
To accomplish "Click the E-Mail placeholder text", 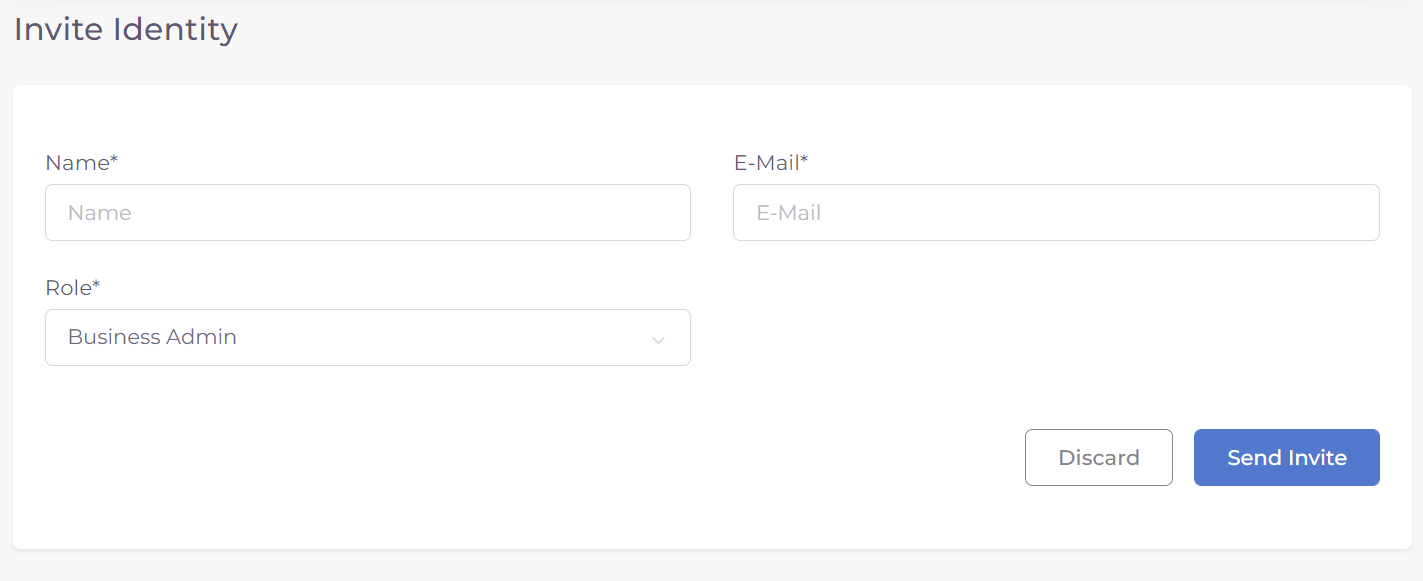I will [x=789, y=212].
